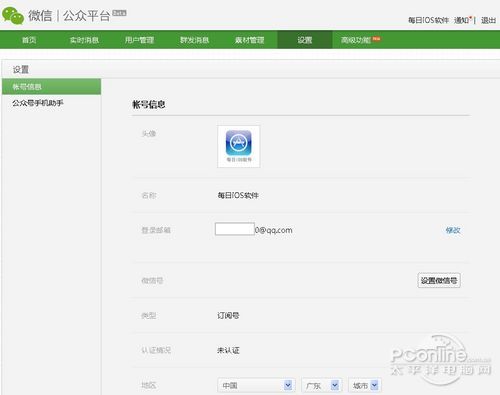Click the 通知 link in header
The width and height of the screenshot is (500, 395).
[x=462, y=20]
